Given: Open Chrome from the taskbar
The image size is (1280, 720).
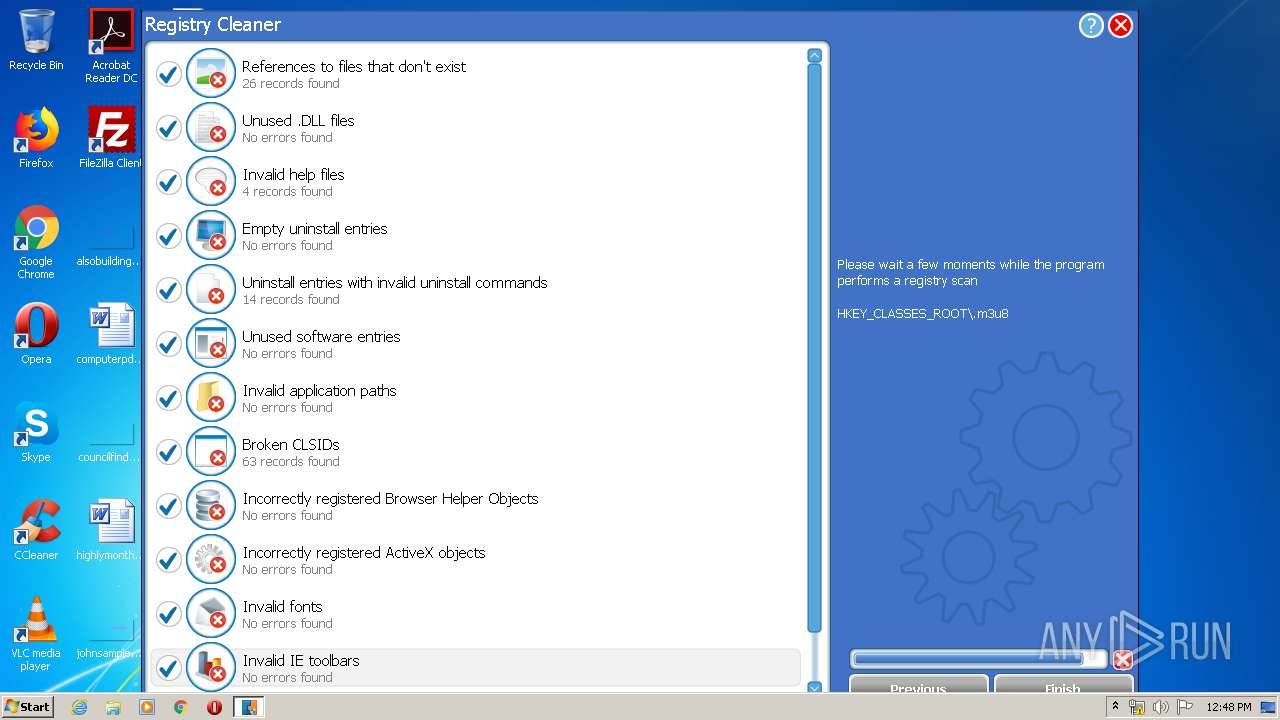Looking at the screenshot, I should pos(180,707).
